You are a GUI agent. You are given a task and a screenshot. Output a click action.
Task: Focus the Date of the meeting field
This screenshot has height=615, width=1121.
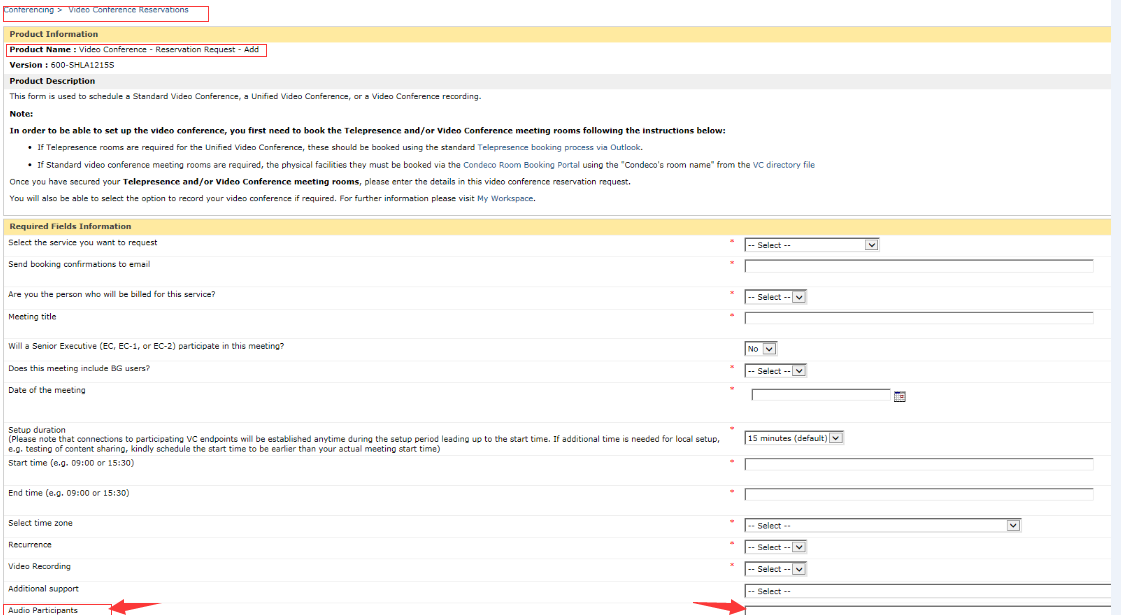(x=820, y=395)
